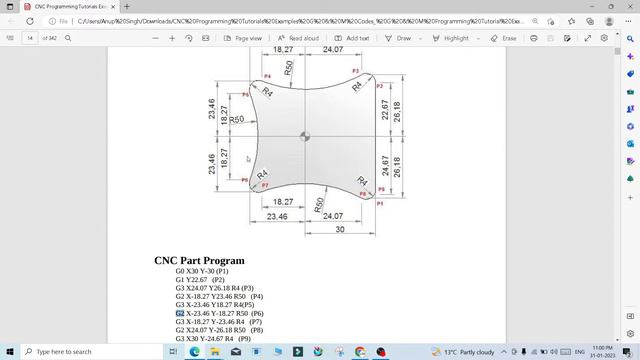
Task: Click the PDF vertical scrollbar thumb
Action: coord(617,51)
